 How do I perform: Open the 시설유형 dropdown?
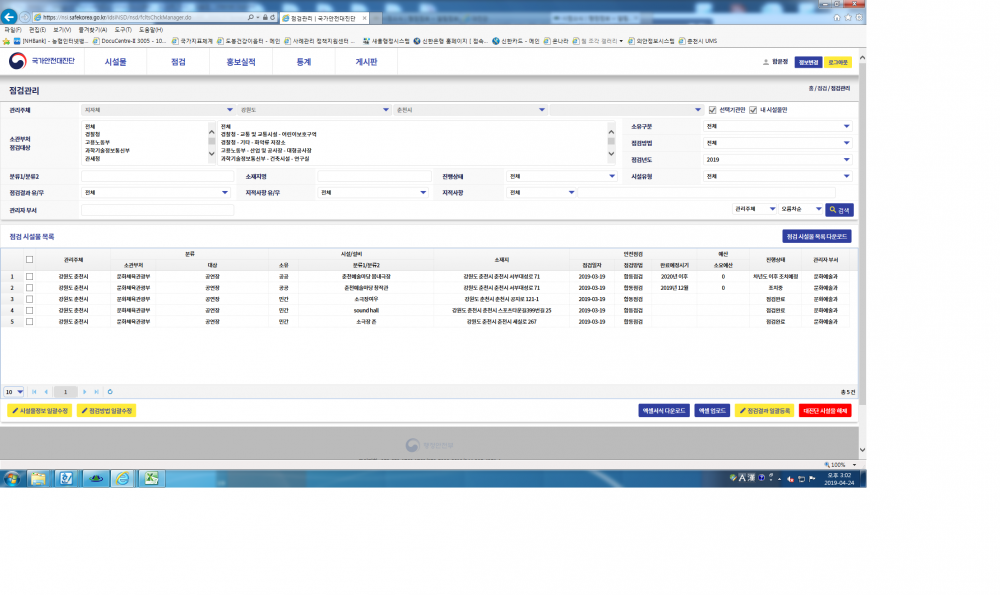pos(777,176)
